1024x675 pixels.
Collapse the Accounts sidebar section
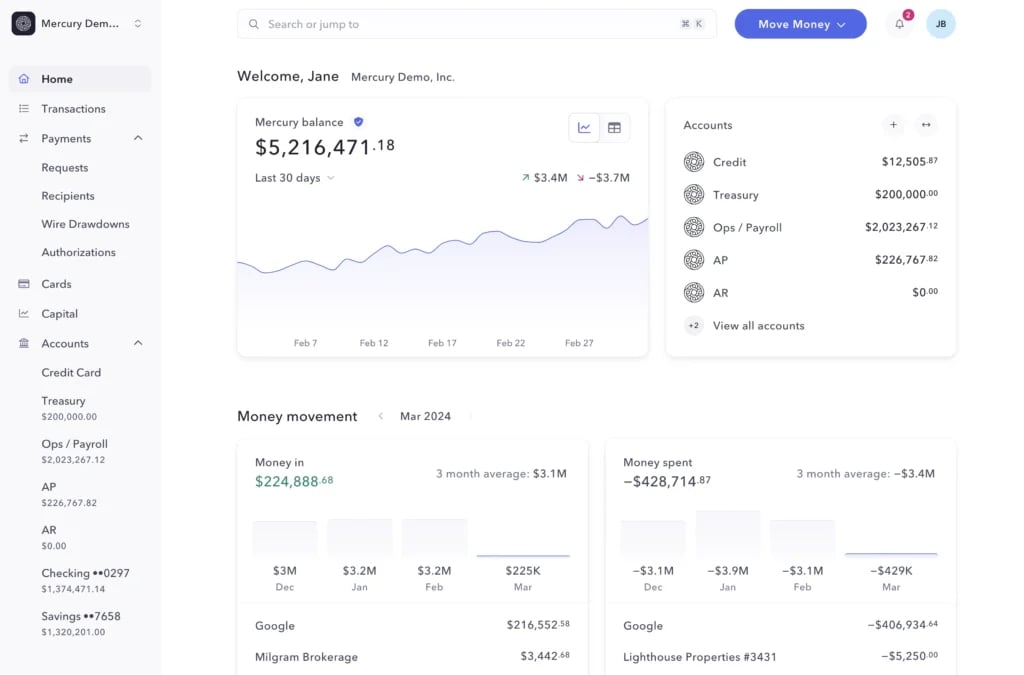(x=138, y=343)
